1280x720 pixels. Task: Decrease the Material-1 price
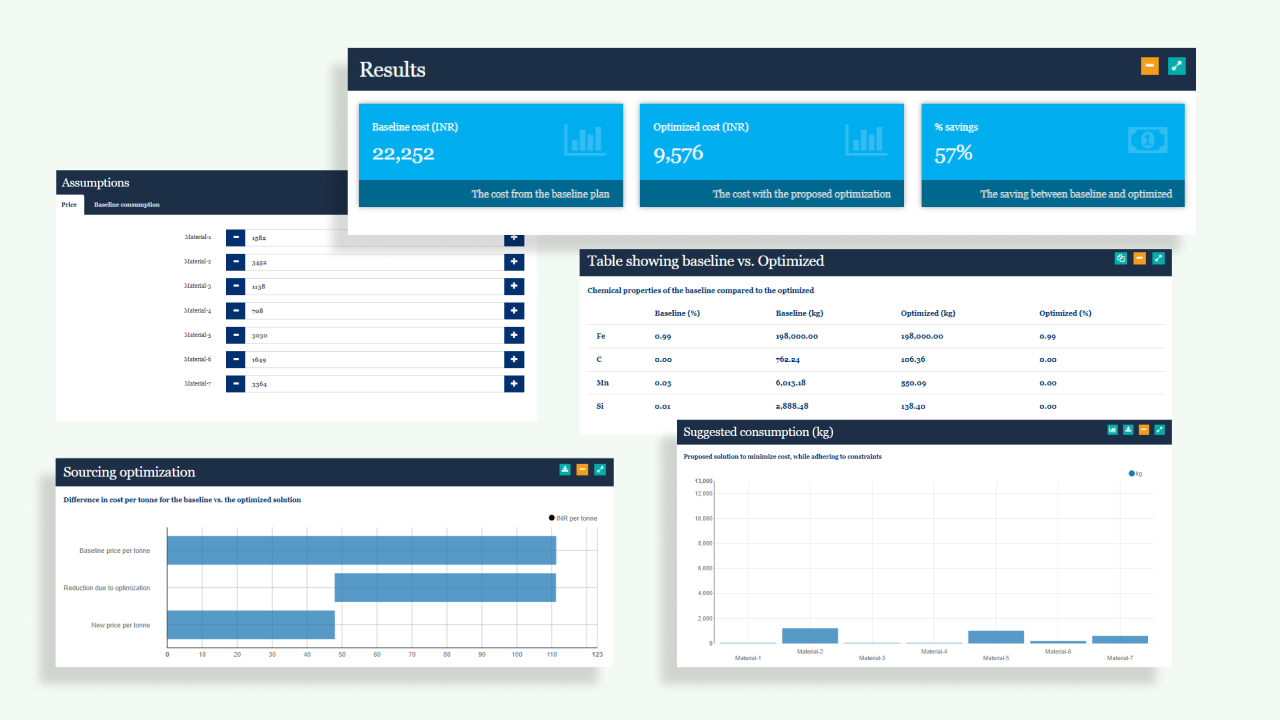(235, 238)
